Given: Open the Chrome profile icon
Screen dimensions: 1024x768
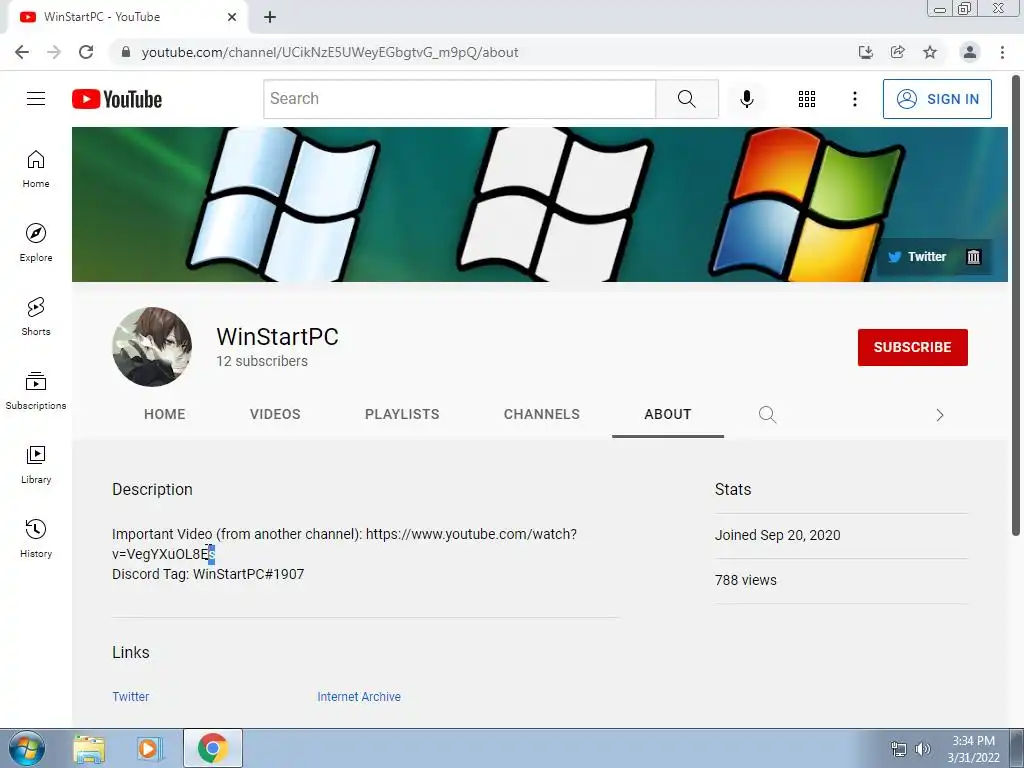Looking at the screenshot, I should coord(970,52).
